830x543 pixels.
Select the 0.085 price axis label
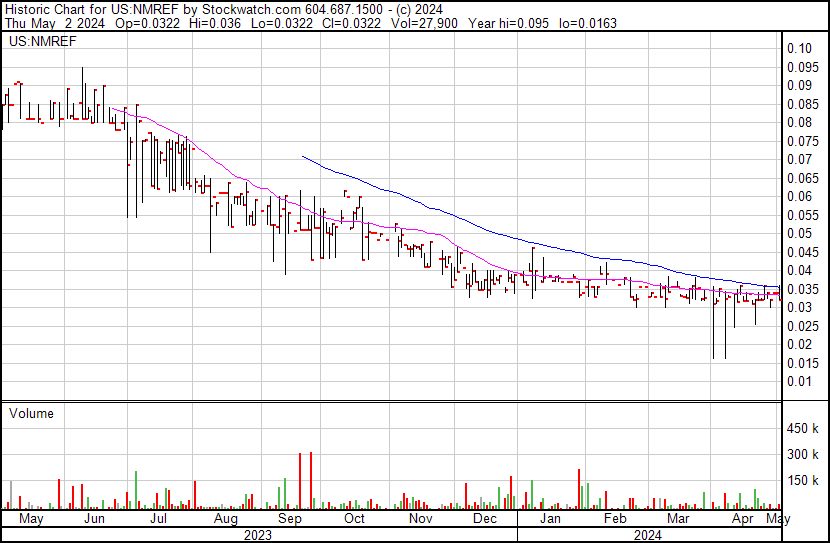pyautogui.click(x=803, y=104)
